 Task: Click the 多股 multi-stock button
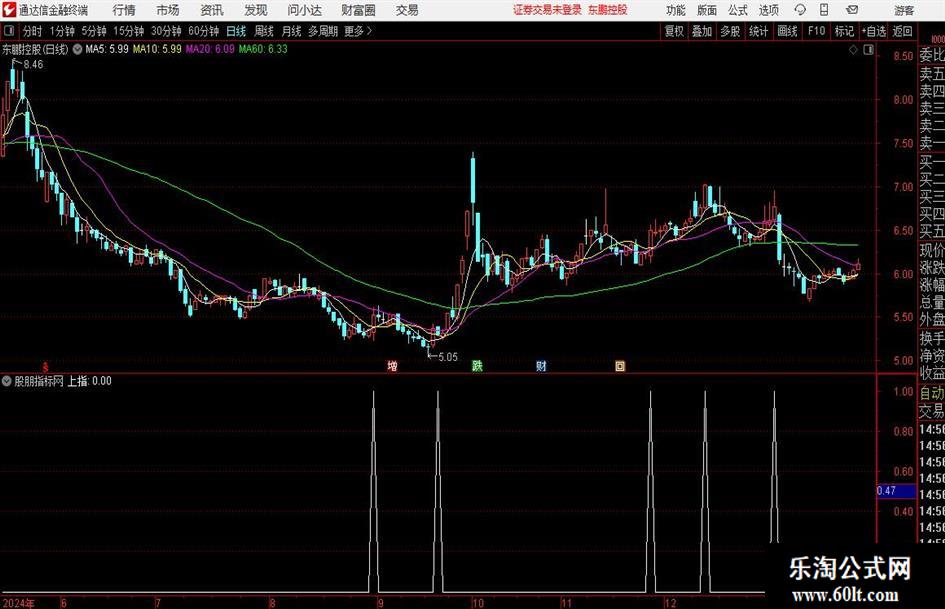click(730, 31)
